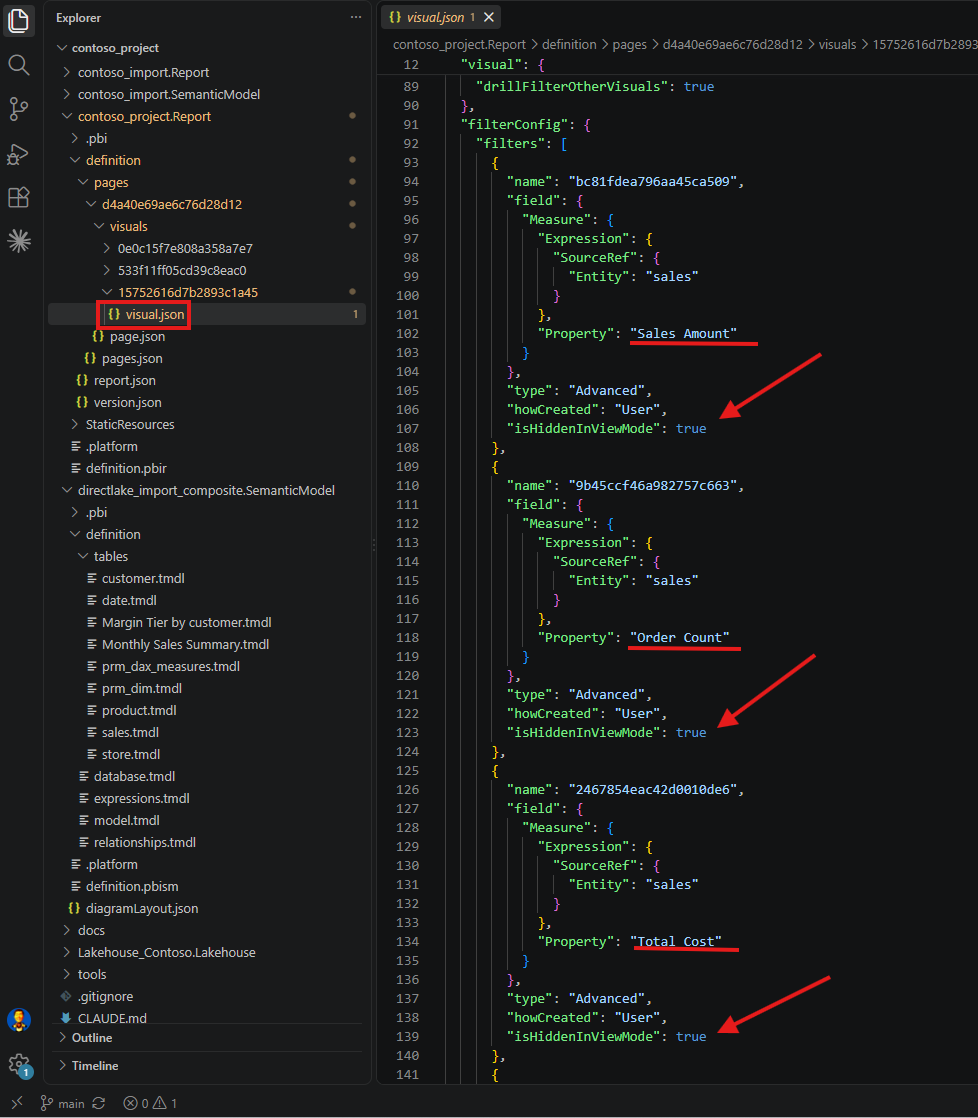The image size is (978, 1118).
Task: Open the page.json file
Action: point(137,337)
